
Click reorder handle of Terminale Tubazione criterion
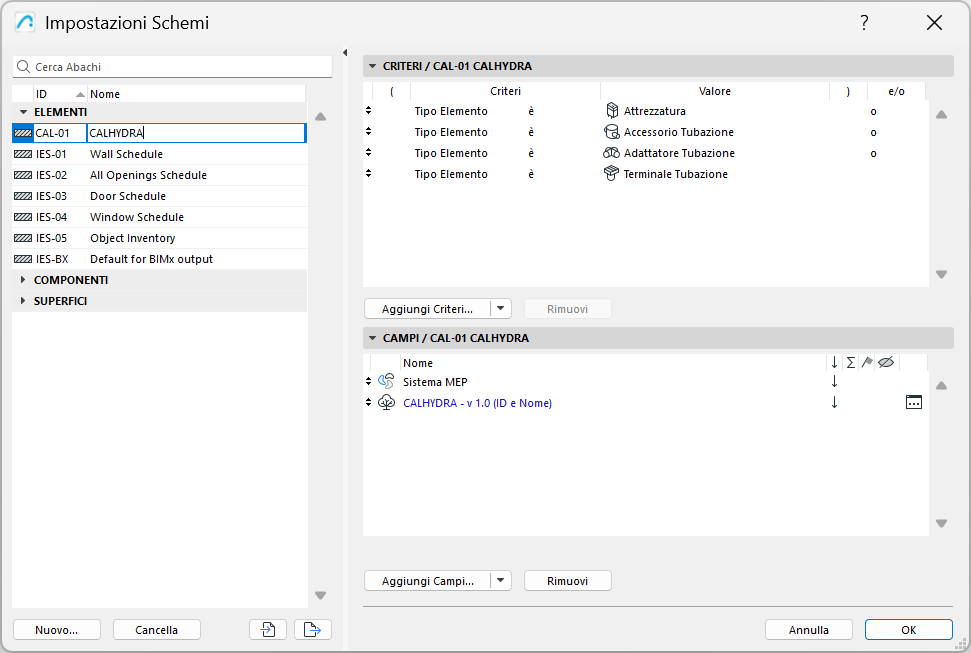368,173
